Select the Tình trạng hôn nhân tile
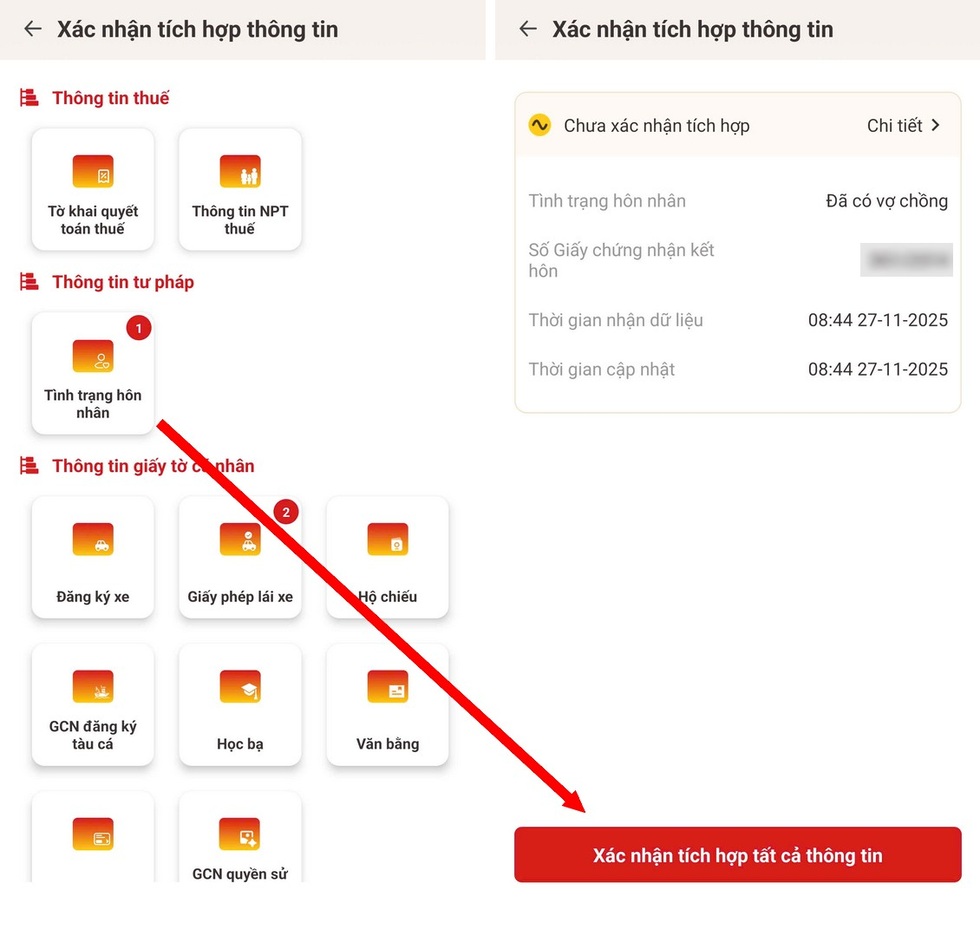This screenshot has width=980, height=936. click(x=93, y=373)
